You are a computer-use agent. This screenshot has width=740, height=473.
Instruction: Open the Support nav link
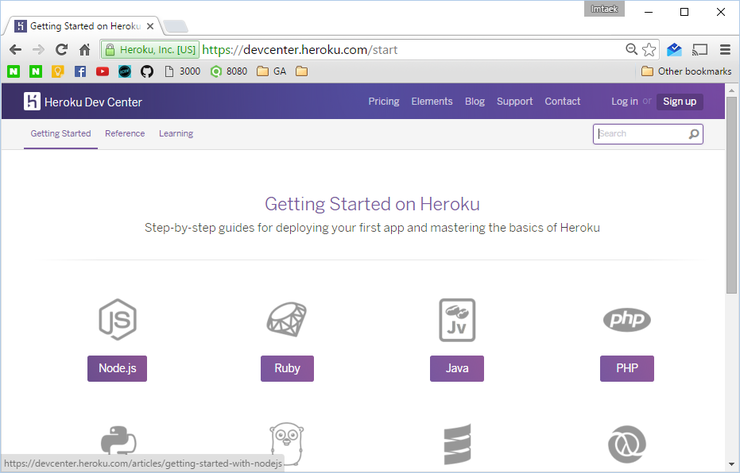514,101
